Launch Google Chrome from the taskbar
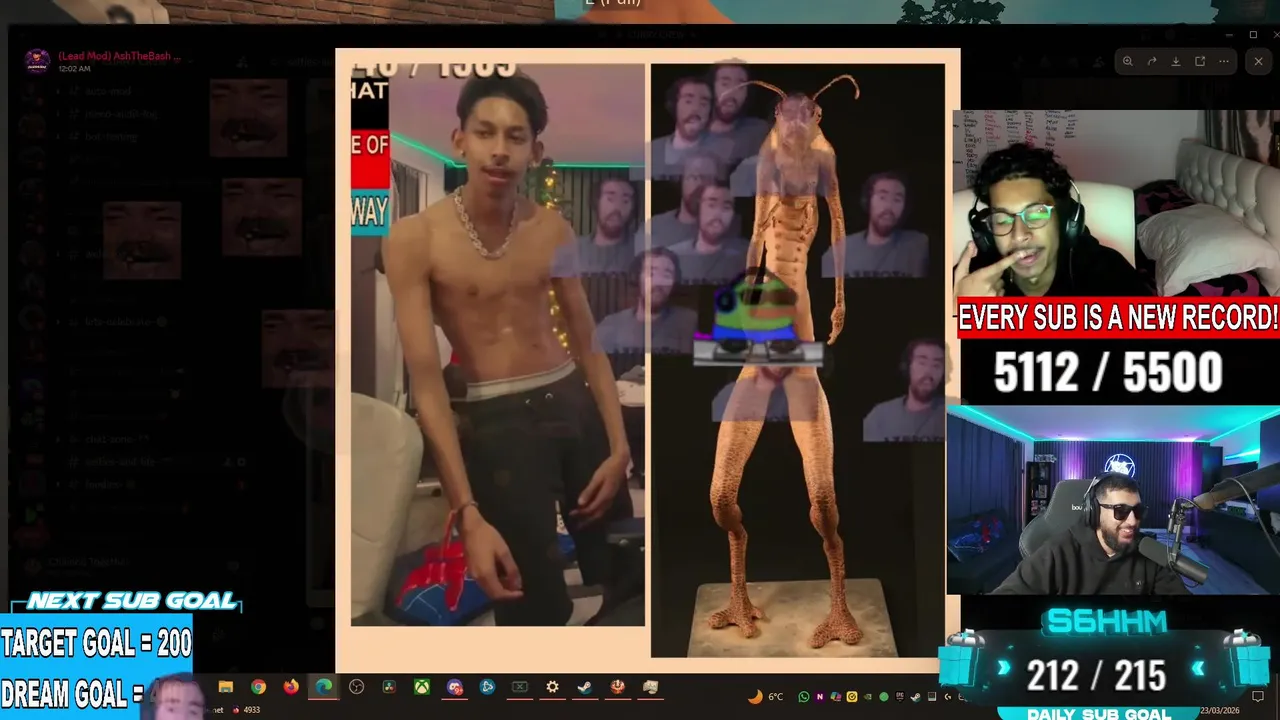The width and height of the screenshot is (1280, 720). [x=259, y=687]
